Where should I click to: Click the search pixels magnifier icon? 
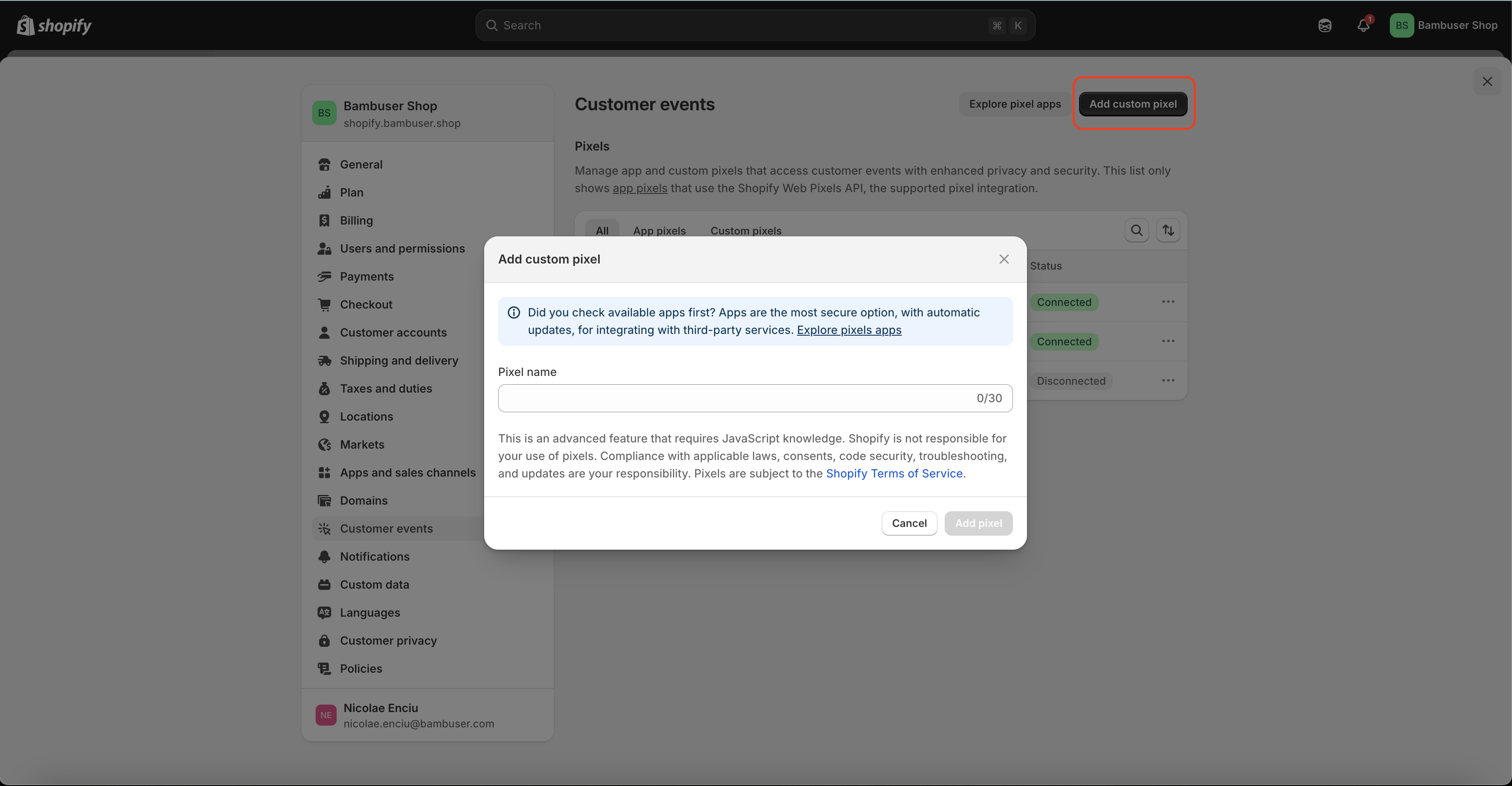click(x=1136, y=230)
